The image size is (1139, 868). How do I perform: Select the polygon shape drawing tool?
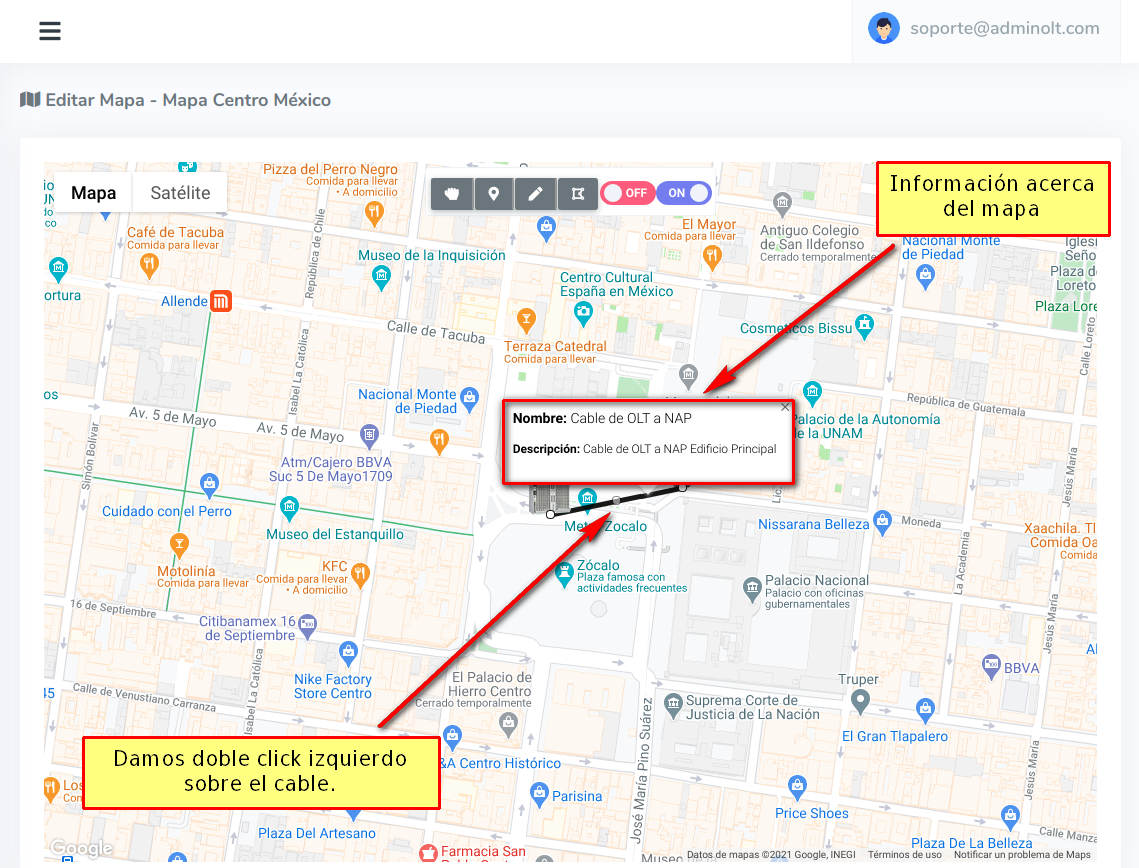point(577,194)
